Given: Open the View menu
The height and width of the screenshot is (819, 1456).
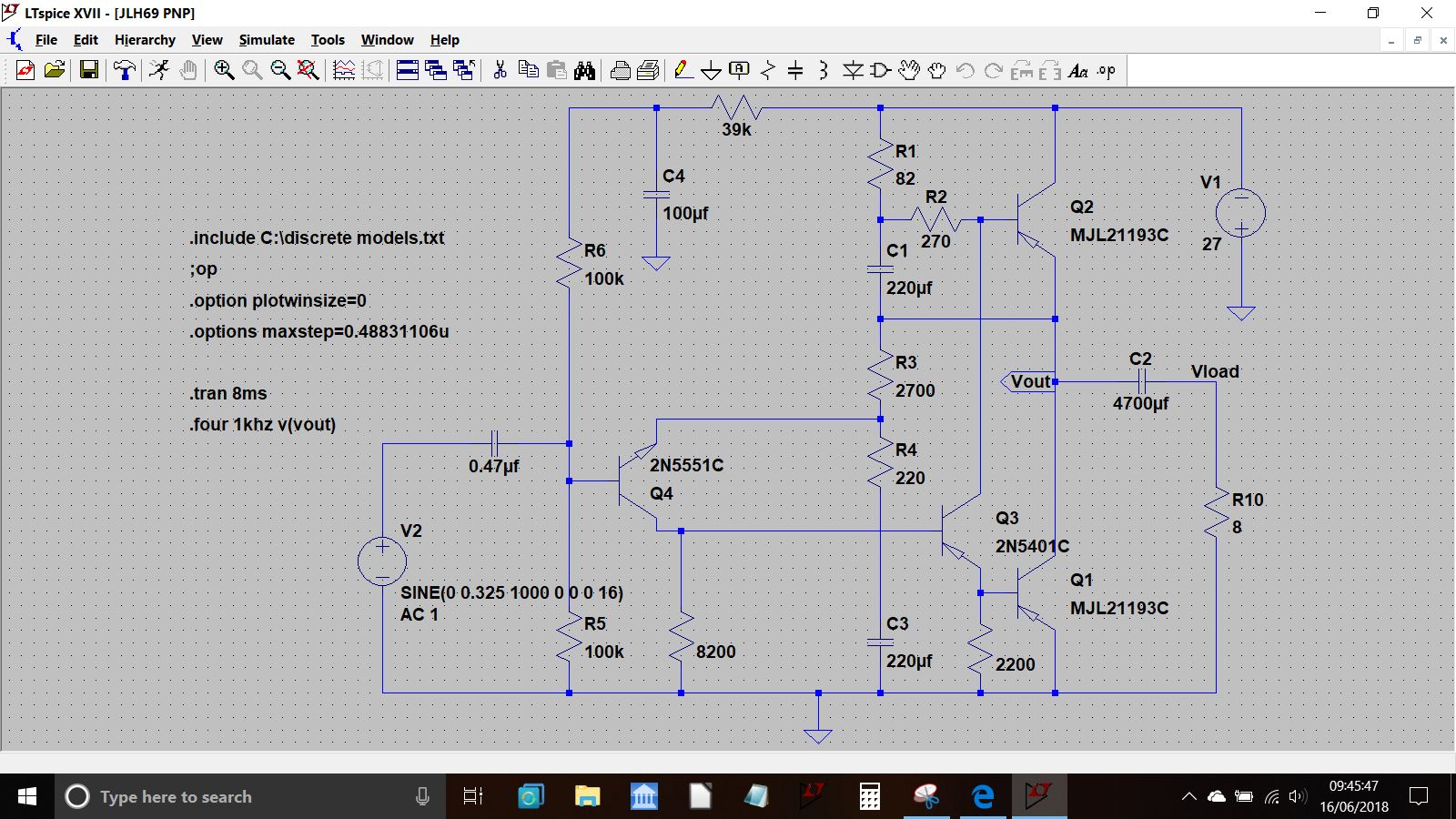Looking at the screenshot, I should (x=207, y=40).
